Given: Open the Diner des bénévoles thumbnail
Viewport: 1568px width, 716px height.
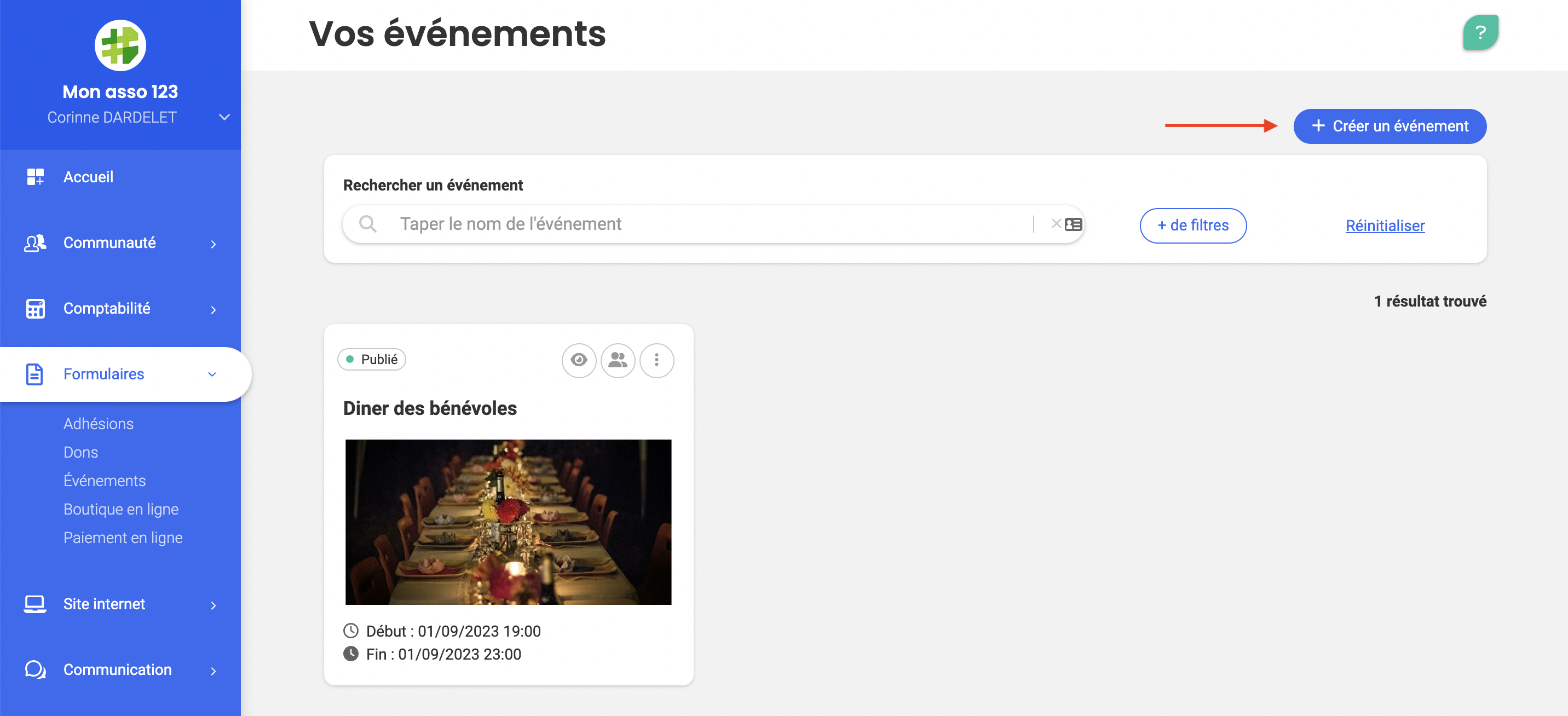Looking at the screenshot, I should 508,522.
